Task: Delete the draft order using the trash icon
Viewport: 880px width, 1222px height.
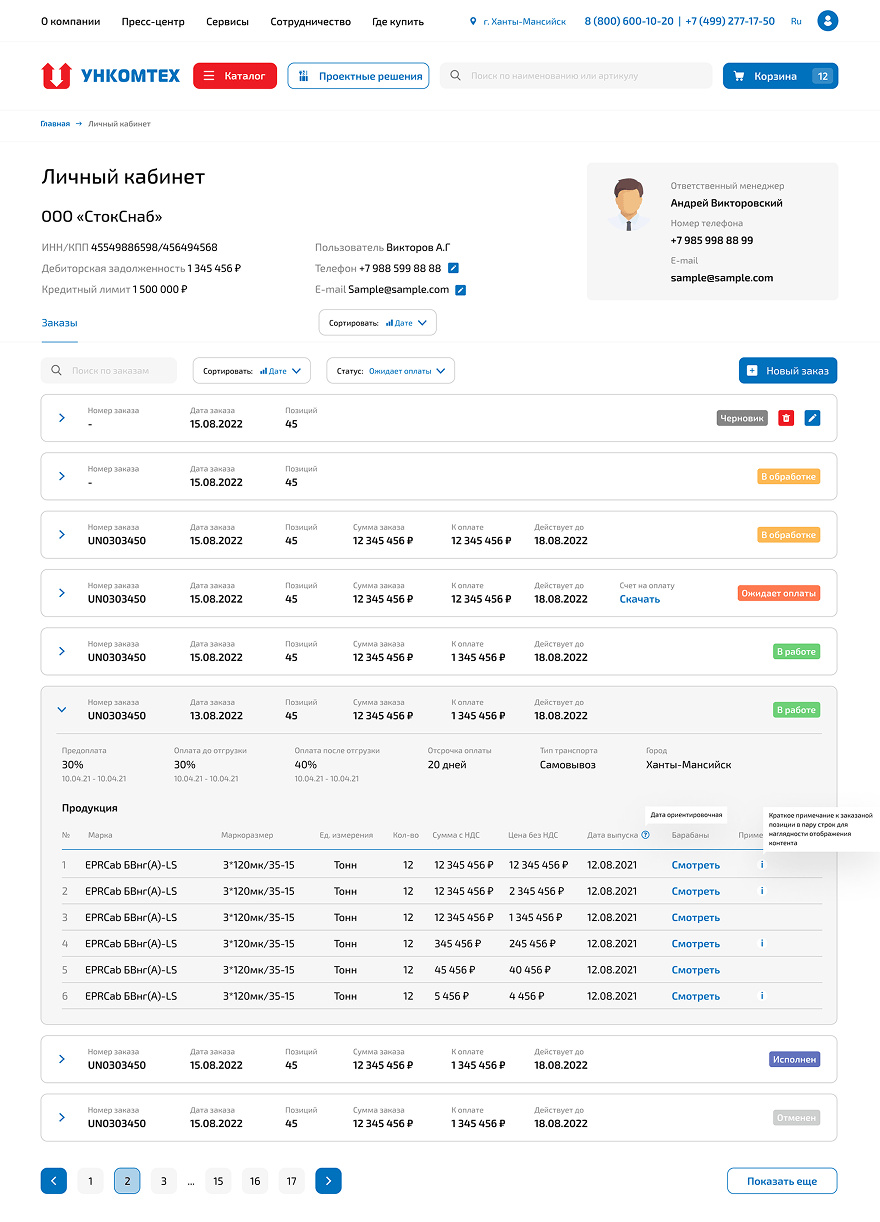Action: click(x=786, y=417)
